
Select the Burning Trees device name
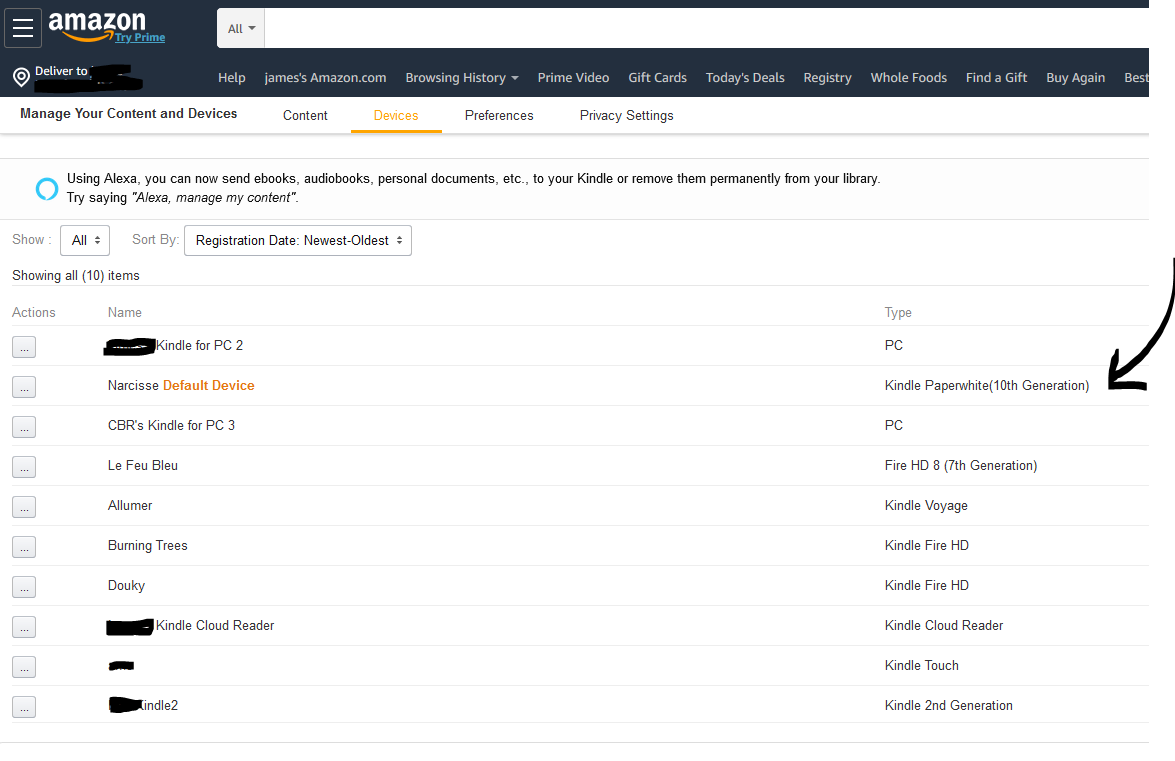tap(148, 546)
